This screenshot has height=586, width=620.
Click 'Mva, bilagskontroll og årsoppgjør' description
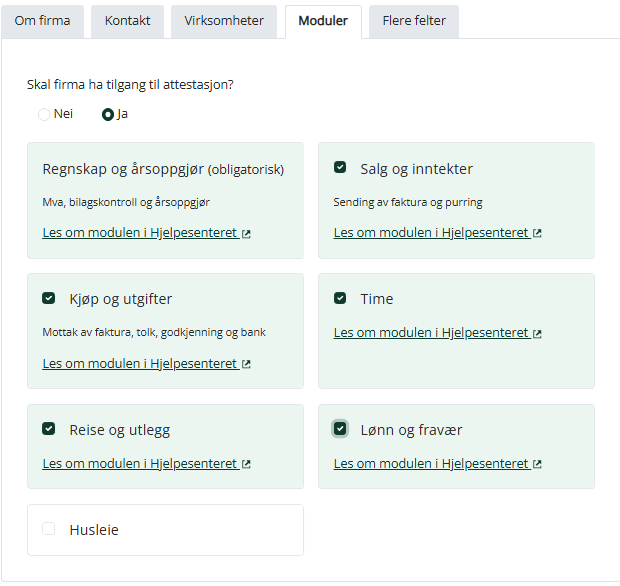click(x=126, y=202)
